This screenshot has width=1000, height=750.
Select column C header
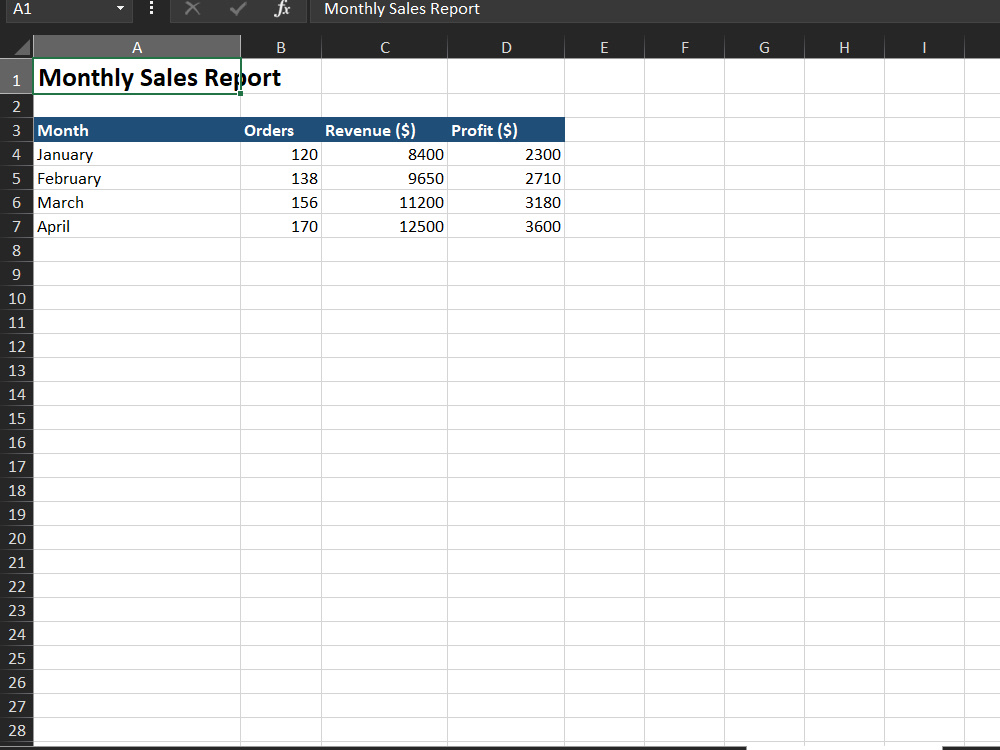pyautogui.click(x=385, y=48)
